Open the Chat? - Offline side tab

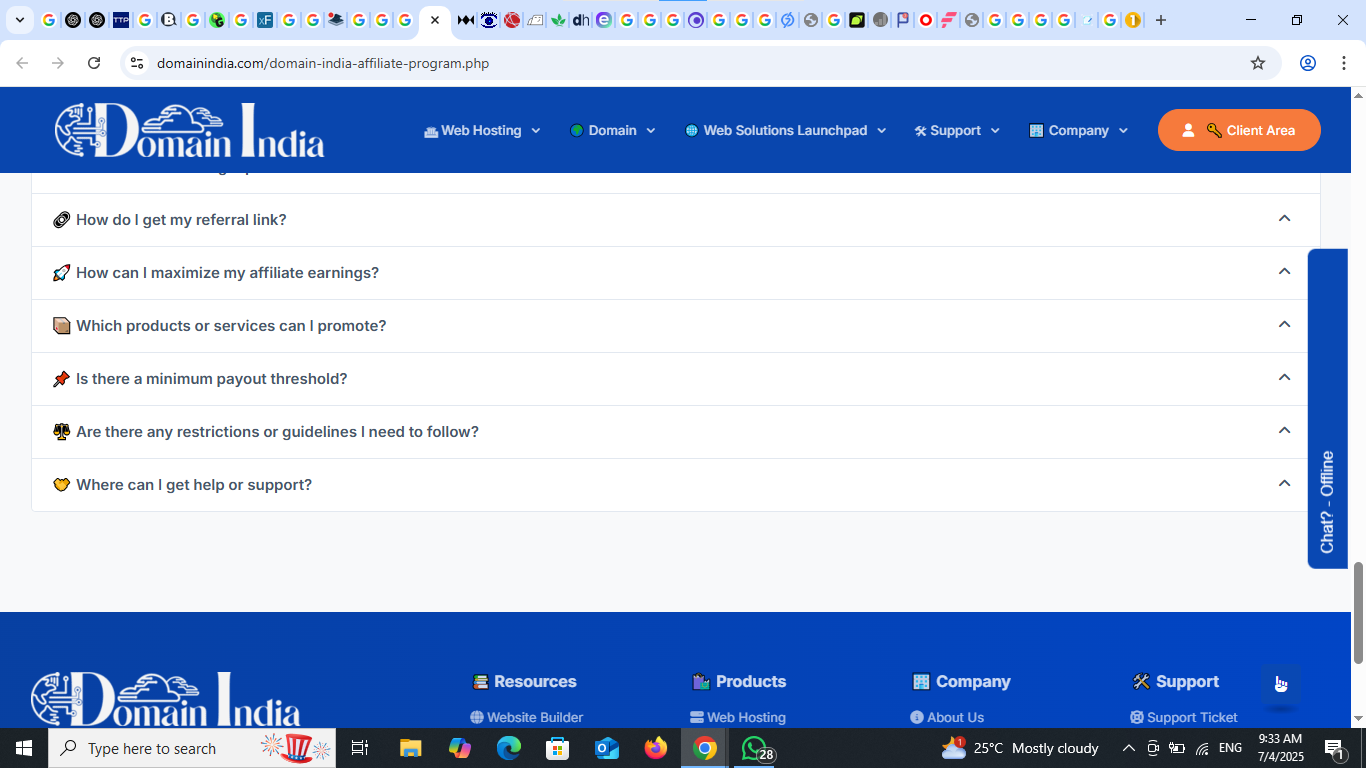1327,408
